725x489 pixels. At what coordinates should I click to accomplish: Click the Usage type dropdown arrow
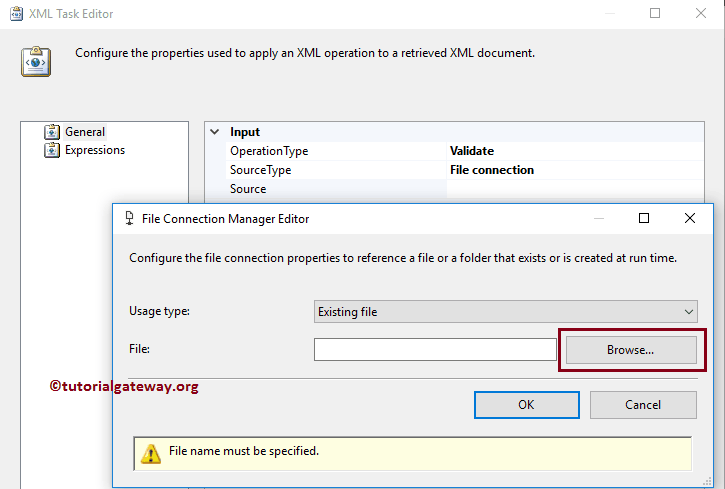pos(688,312)
